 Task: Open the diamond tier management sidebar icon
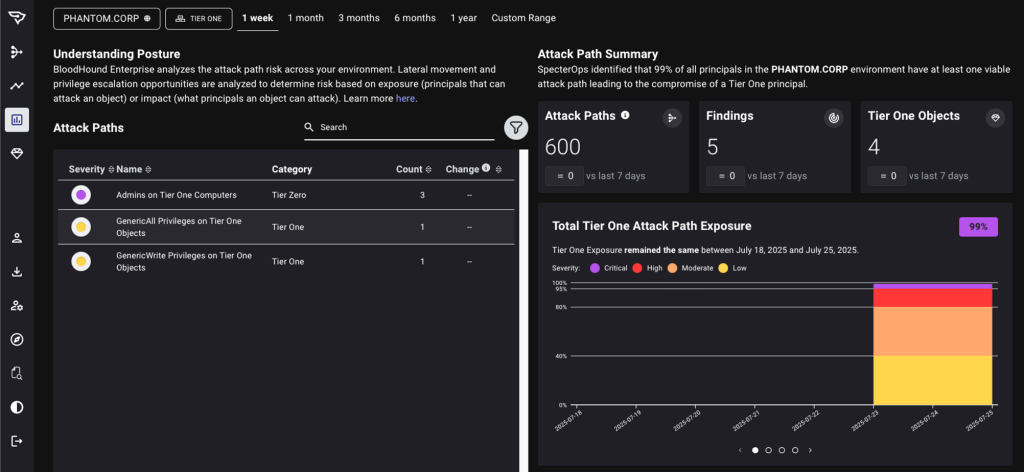pos(17,154)
